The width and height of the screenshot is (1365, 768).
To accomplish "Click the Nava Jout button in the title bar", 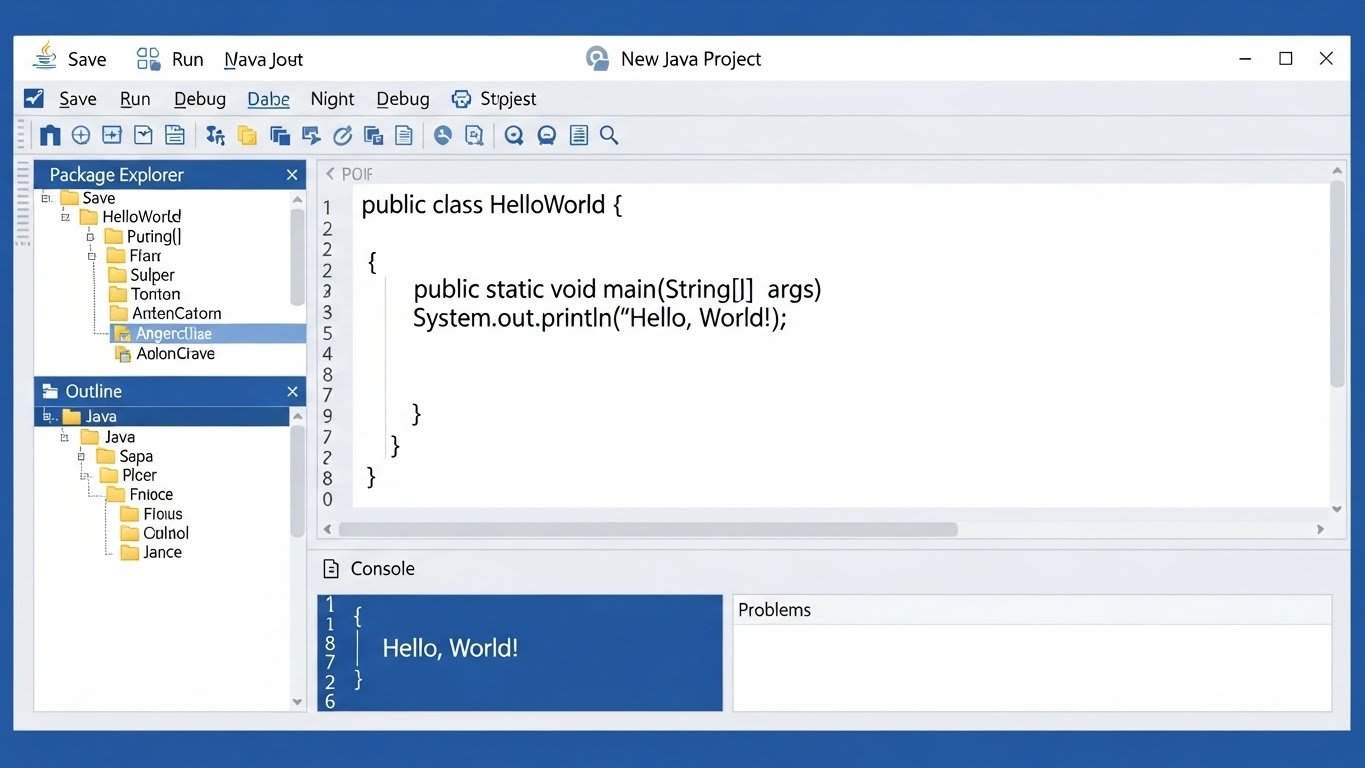I will (x=263, y=60).
